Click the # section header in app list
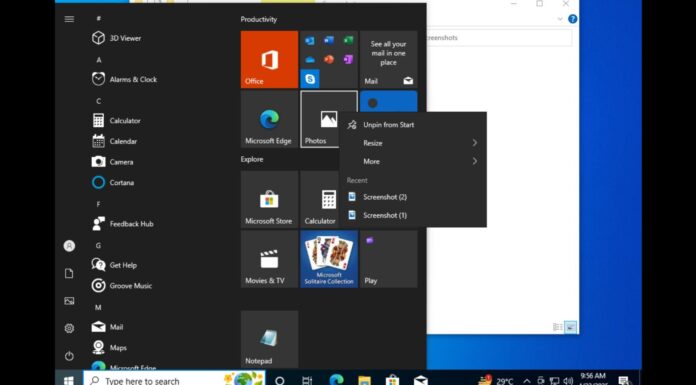The height and width of the screenshot is (385, 696). pos(99,18)
